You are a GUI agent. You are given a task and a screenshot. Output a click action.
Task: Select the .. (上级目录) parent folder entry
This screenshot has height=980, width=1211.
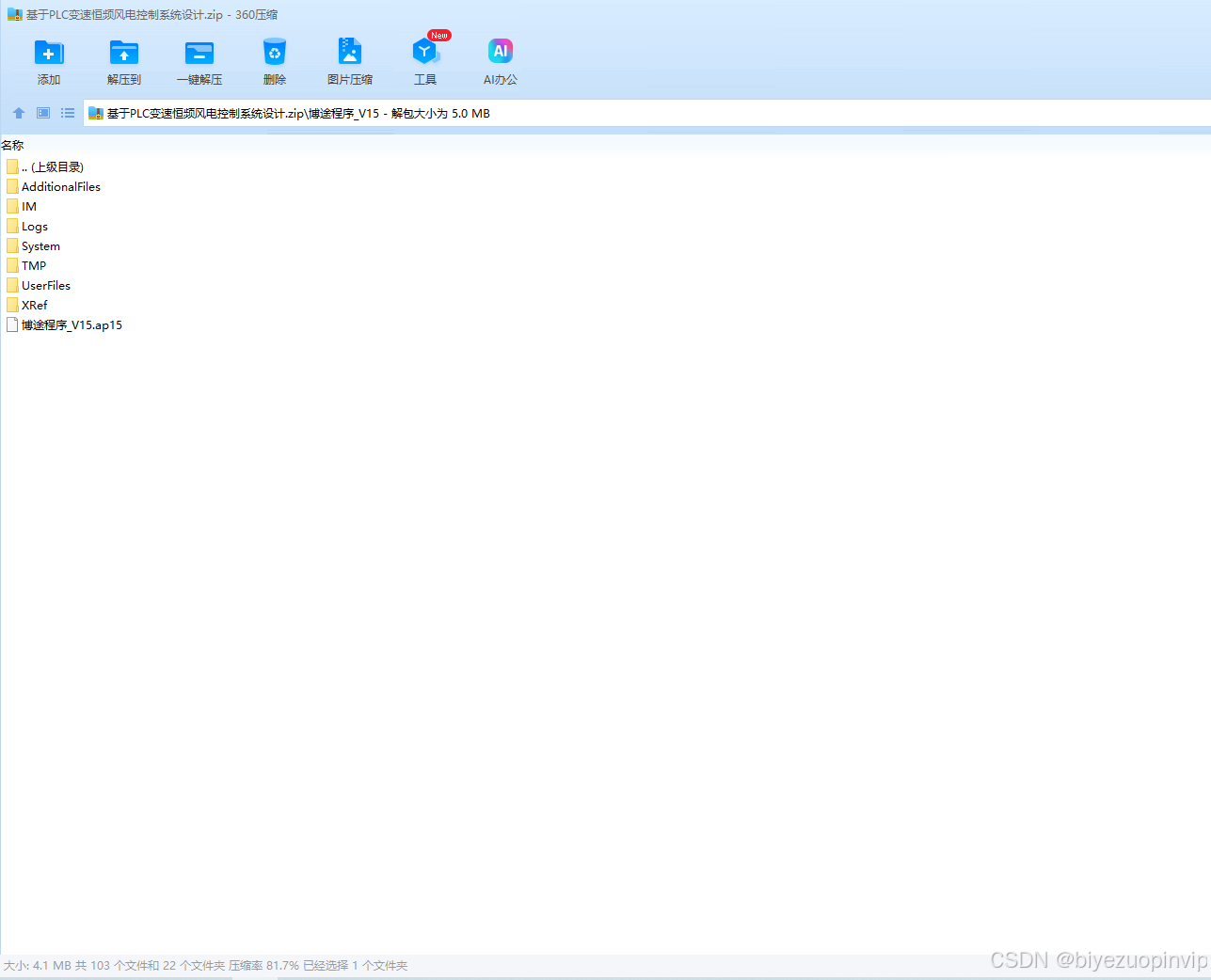click(x=45, y=166)
